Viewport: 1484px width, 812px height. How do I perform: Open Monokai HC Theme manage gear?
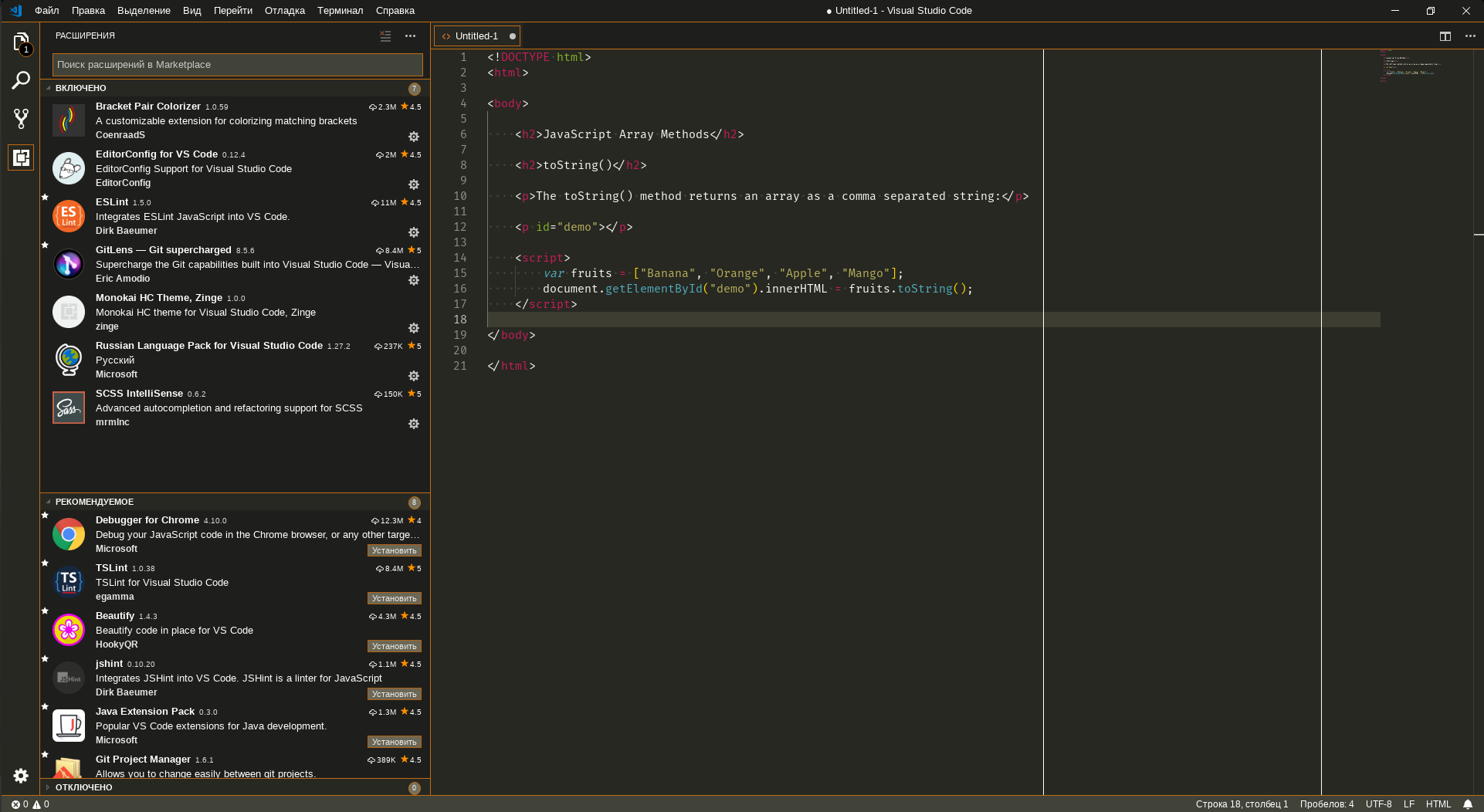pos(414,328)
